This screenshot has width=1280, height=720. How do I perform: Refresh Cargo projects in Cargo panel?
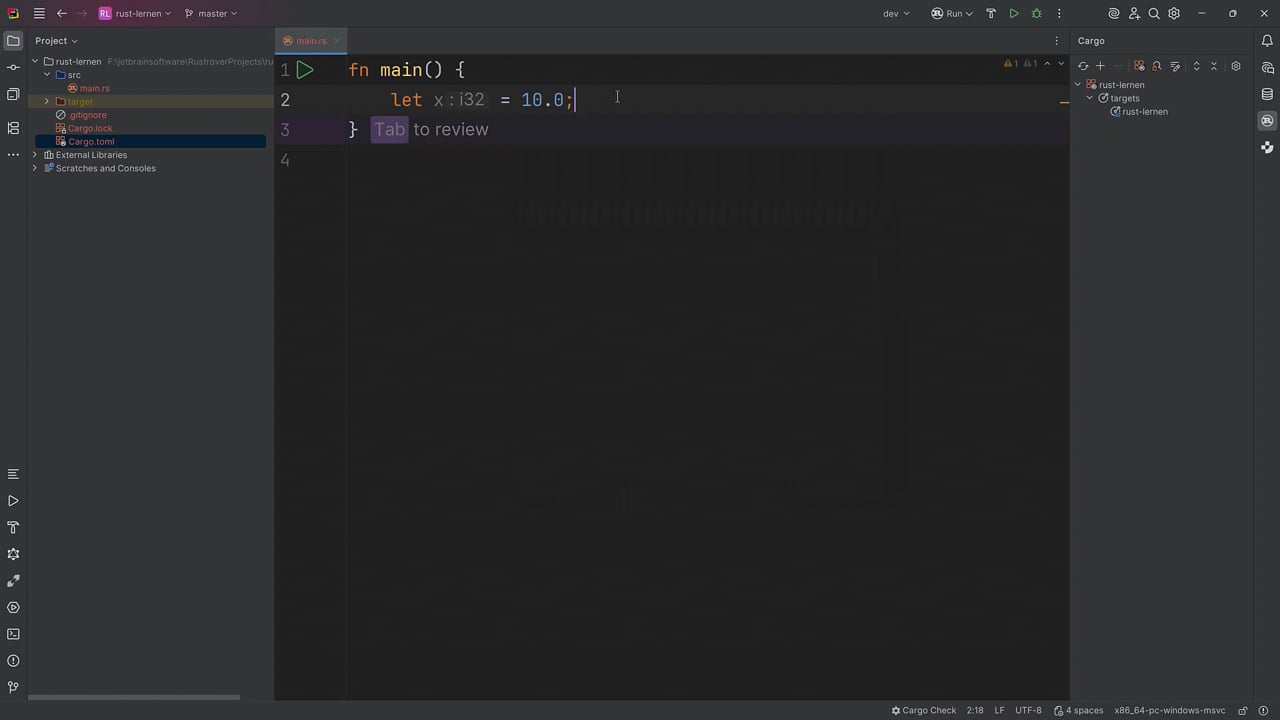coord(1083,66)
